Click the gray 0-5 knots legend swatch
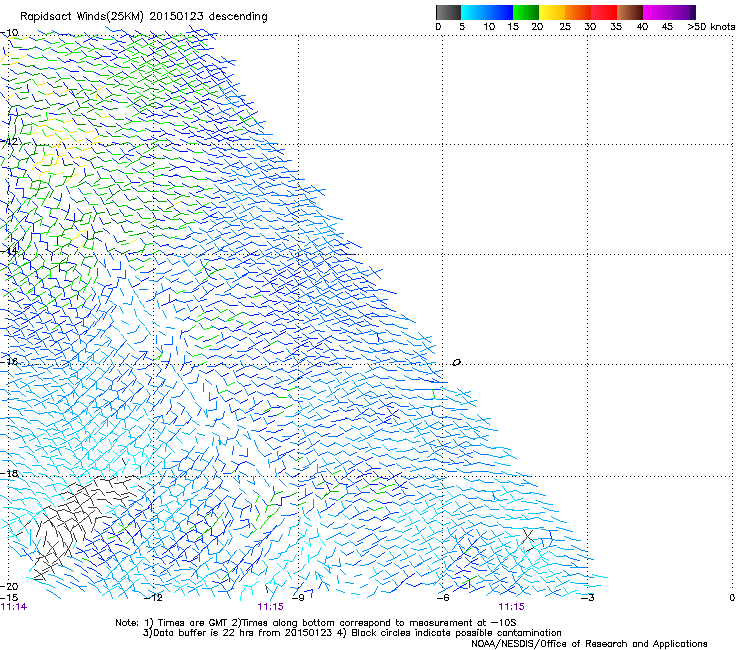The image size is (740, 650). click(448, 12)
